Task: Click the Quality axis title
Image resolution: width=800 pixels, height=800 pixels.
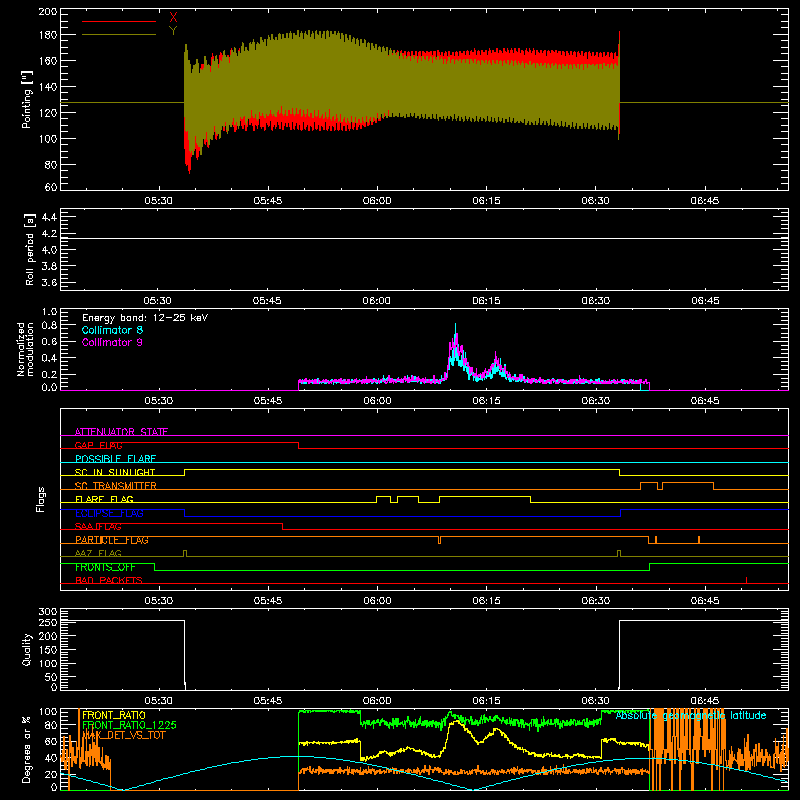Action: click(27, 649)
